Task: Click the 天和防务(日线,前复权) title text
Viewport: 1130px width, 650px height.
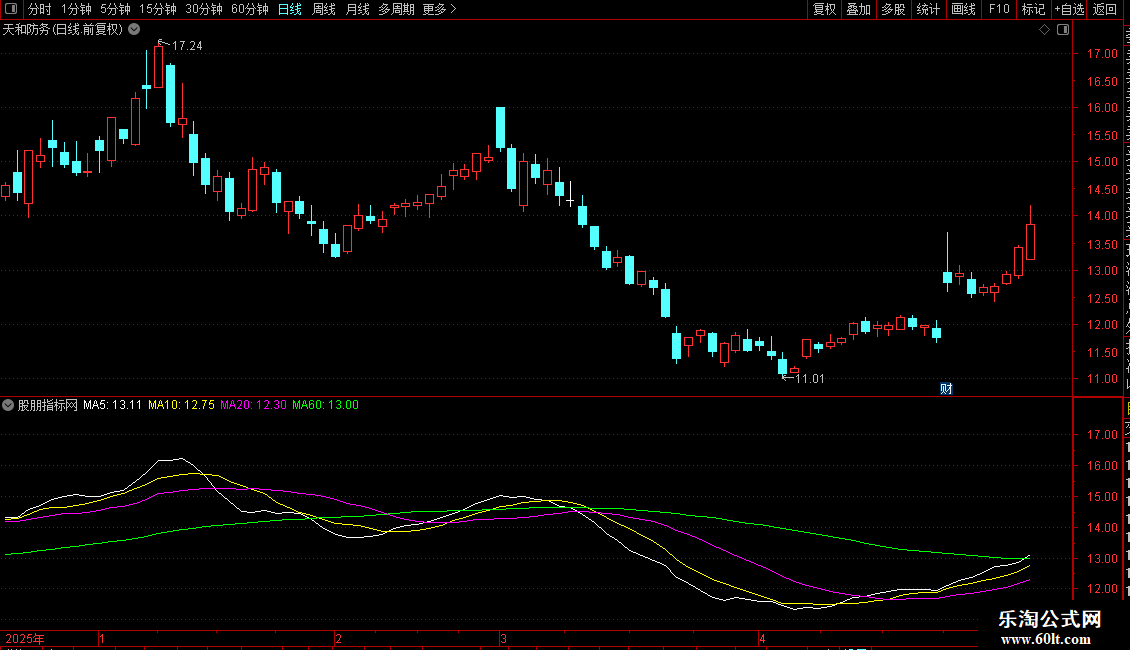Action: pyautogui.click(x=63, y=30)
